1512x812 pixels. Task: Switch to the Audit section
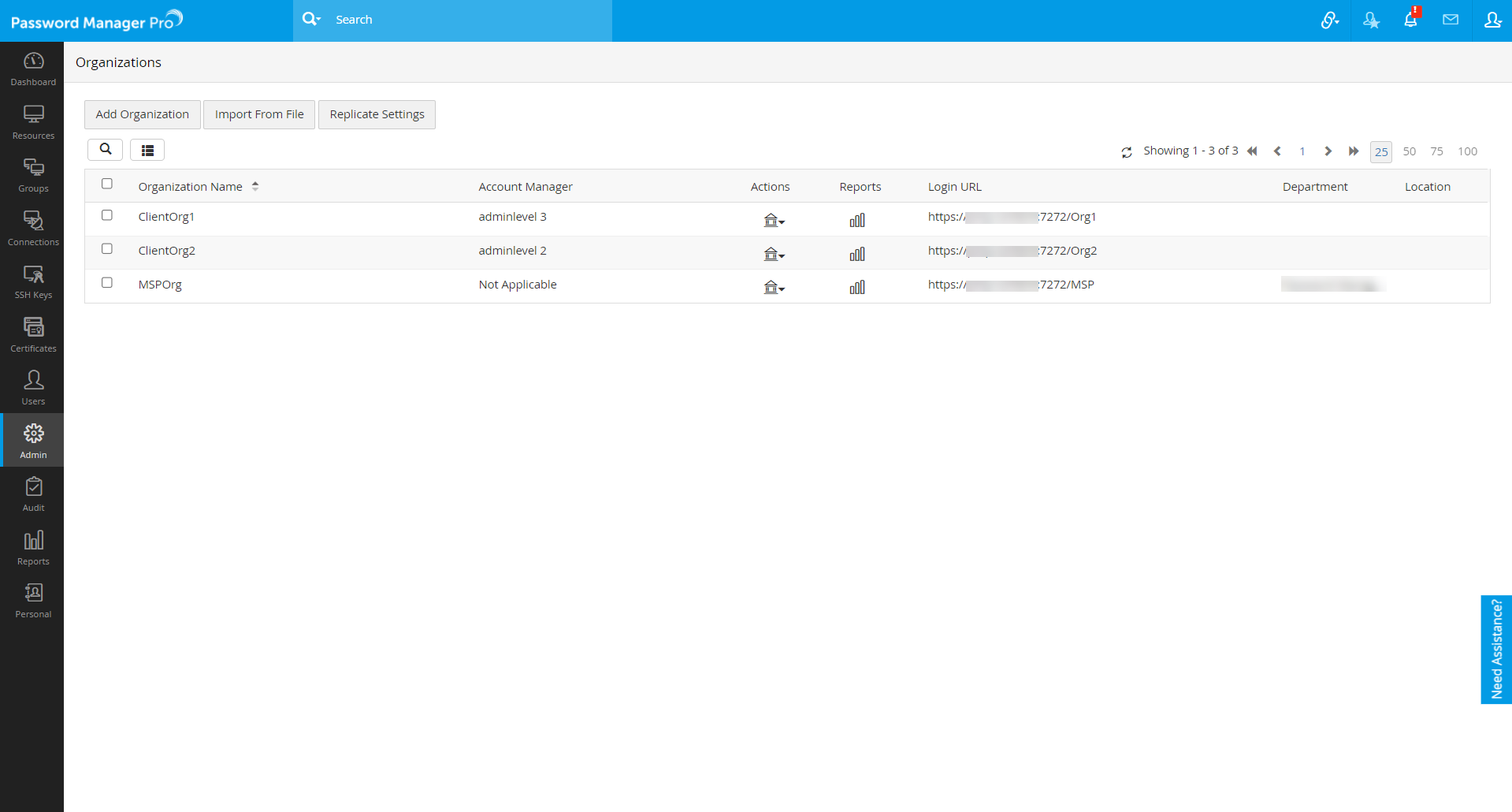33,494
